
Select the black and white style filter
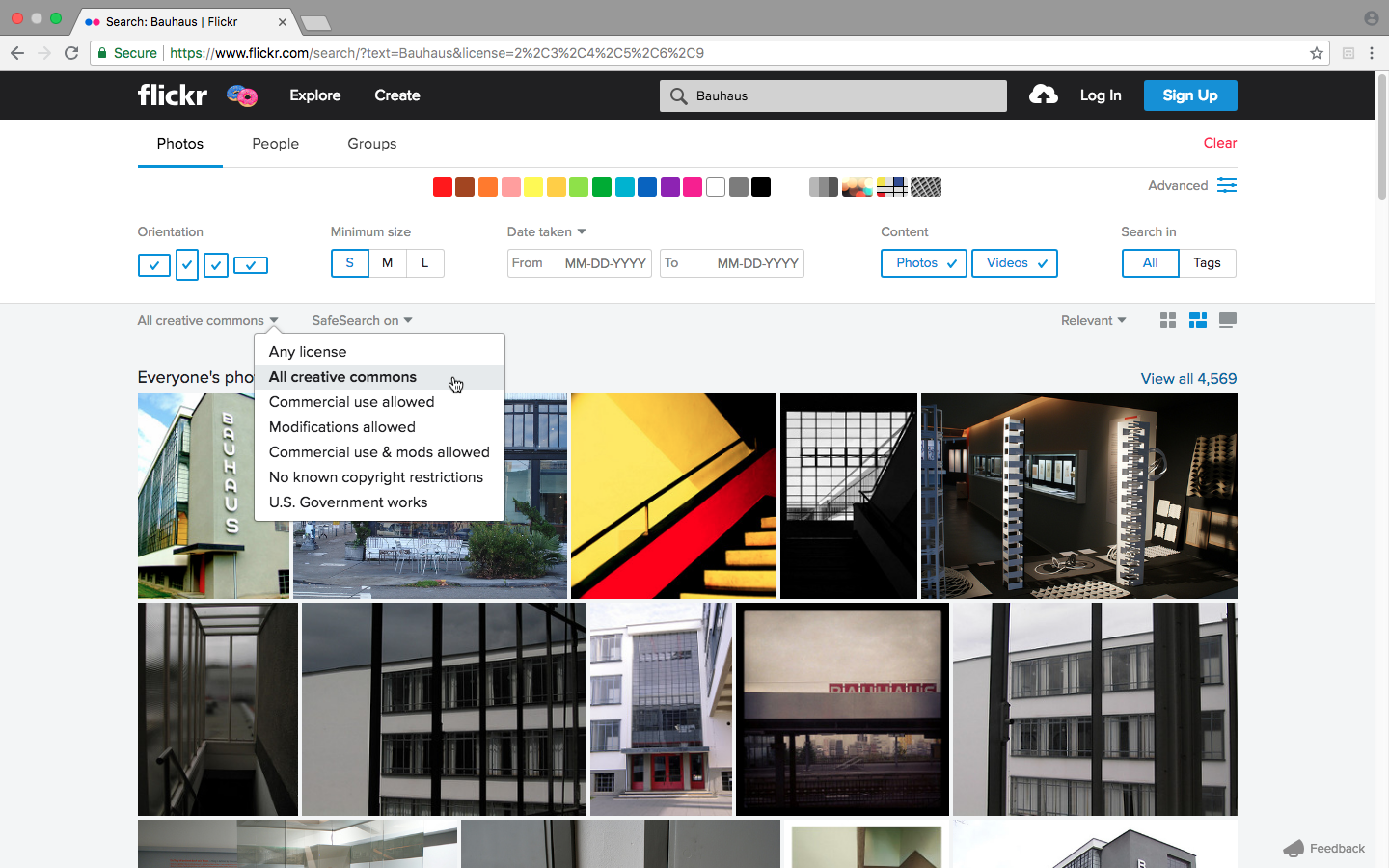pyautogui.click(x=823, y=187)
